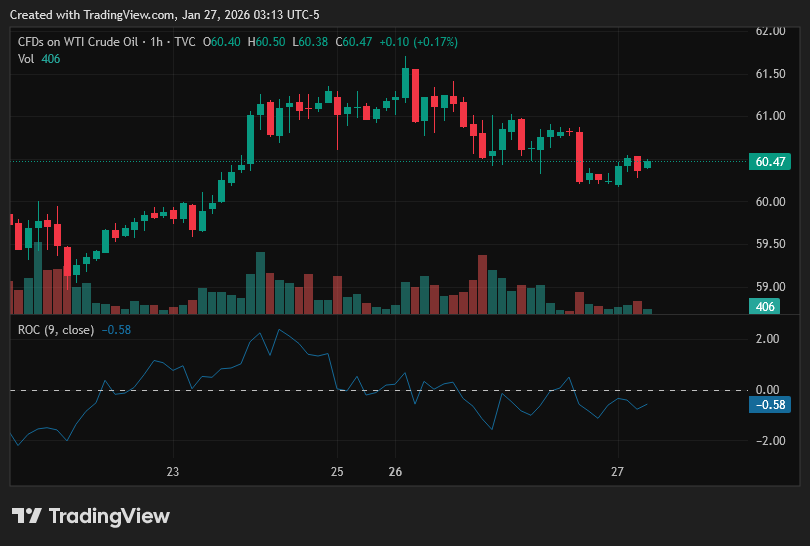Select the date label 23 on time axis
Viewport: 810px width, 546px height.
[173, 472]
